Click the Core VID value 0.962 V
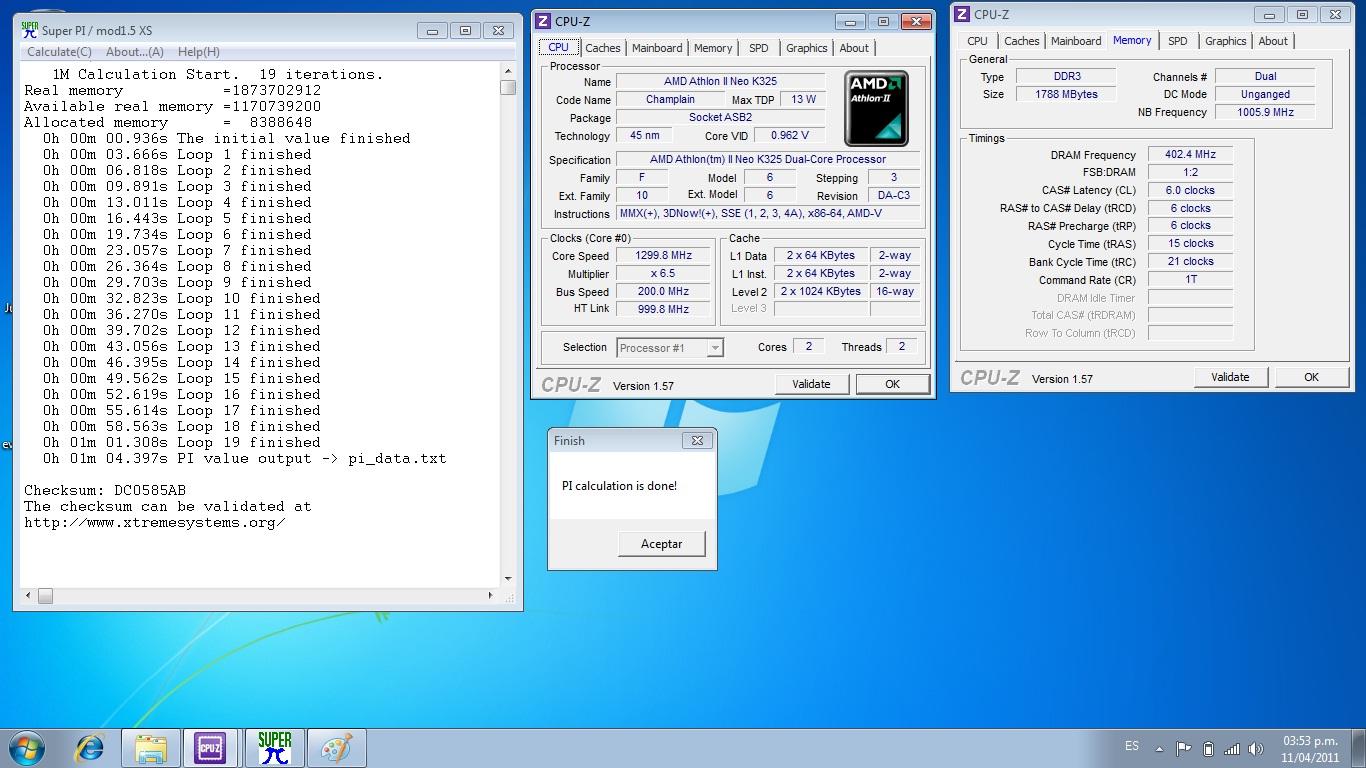Screen dimensions: 1366x768 pyautogui.click(x=789, y=135)
